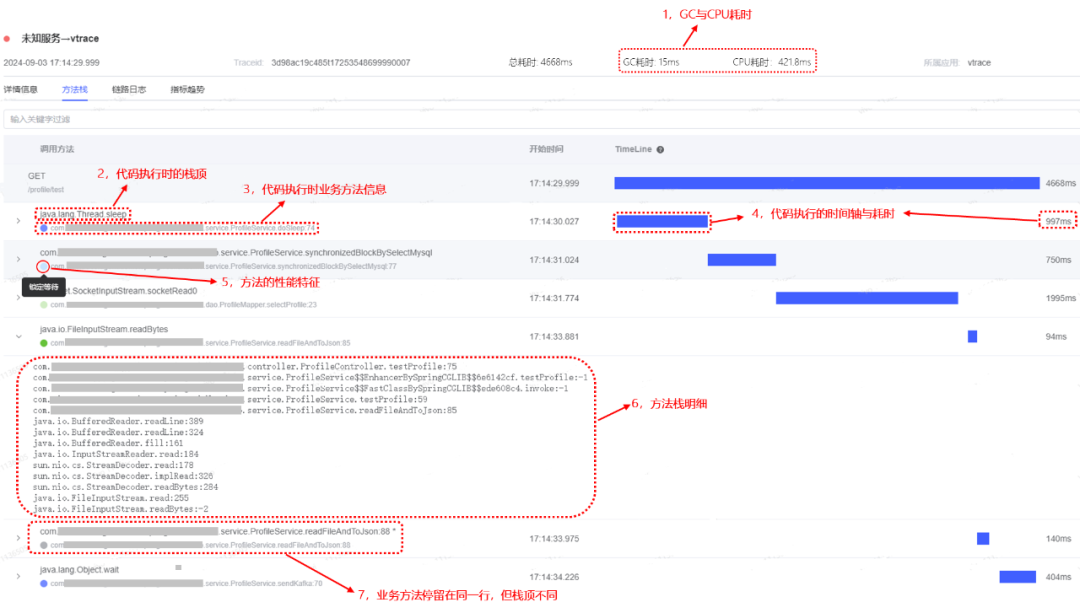Click the pale green dot beside ProfileMapper.selectProfile:23
Screen dimensions: 1080x613
(x=44, y=304)
